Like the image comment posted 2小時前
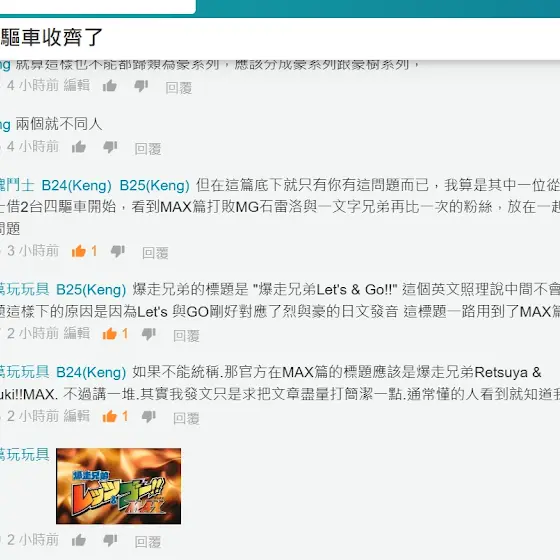 tap(79, 540)
